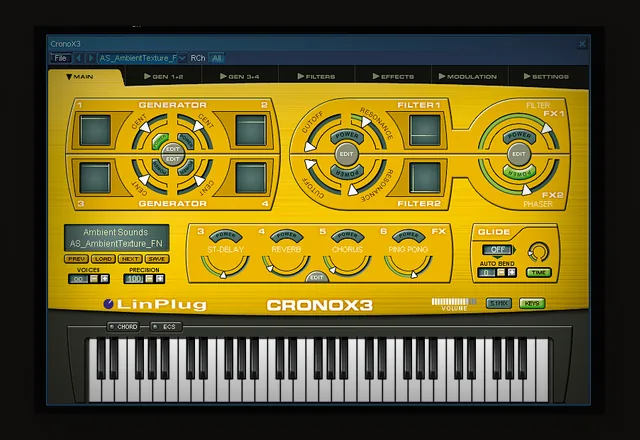Click the SAVE preset button
This screenshot has width=640, height=440.
pos(157,259)
